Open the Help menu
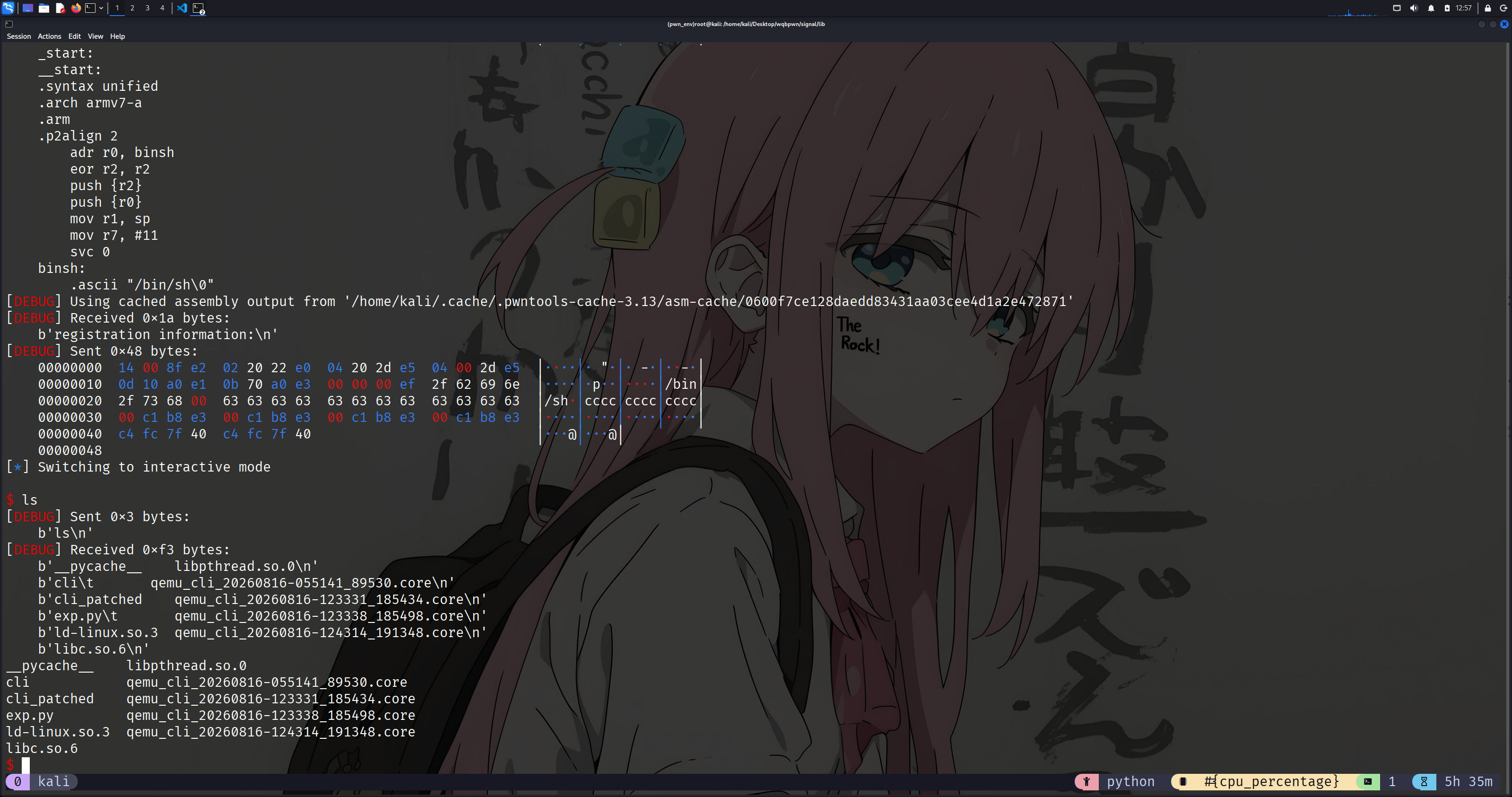 (117, 36)
